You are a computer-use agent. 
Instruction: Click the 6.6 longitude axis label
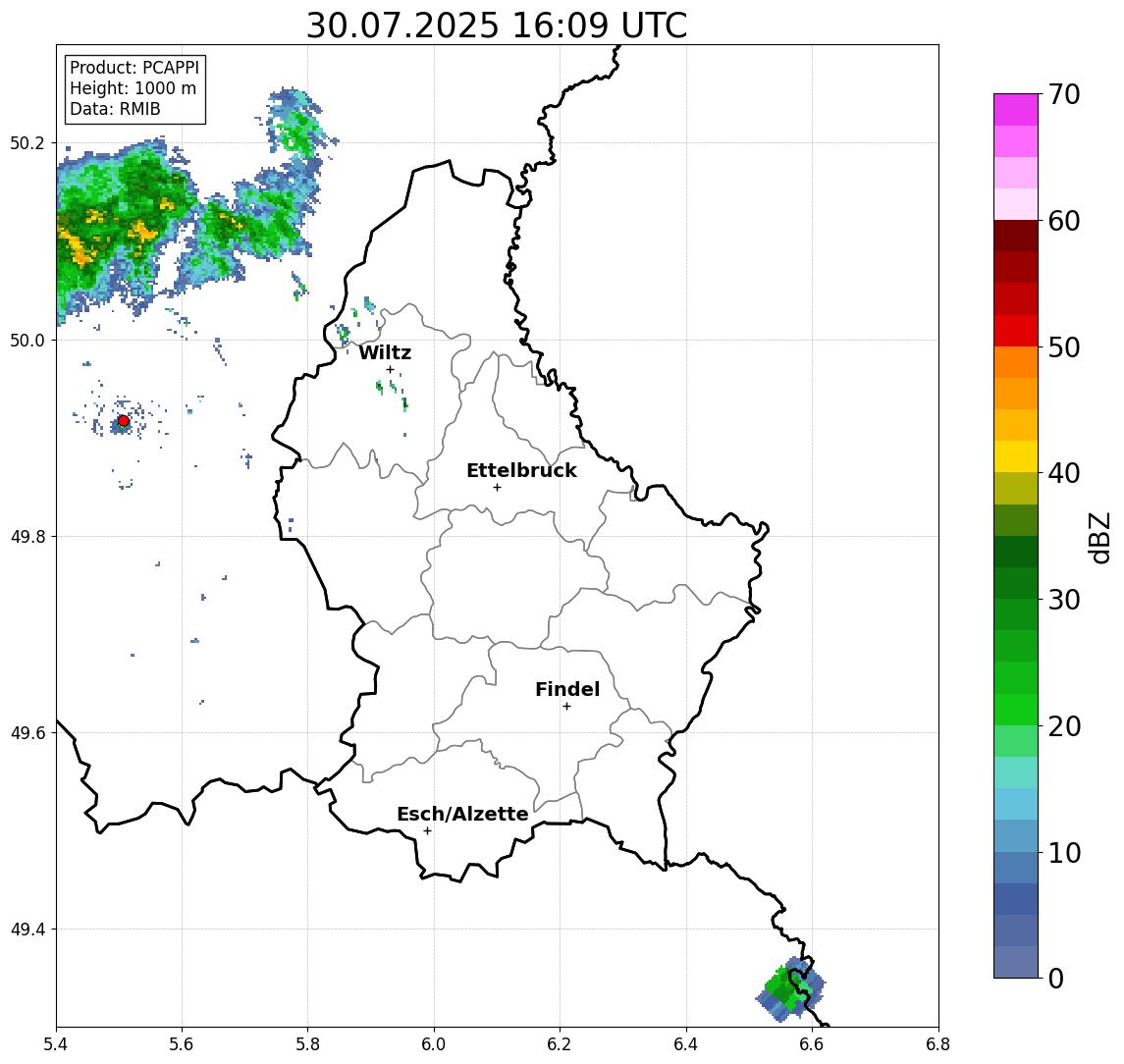[x=812, y=1044]
